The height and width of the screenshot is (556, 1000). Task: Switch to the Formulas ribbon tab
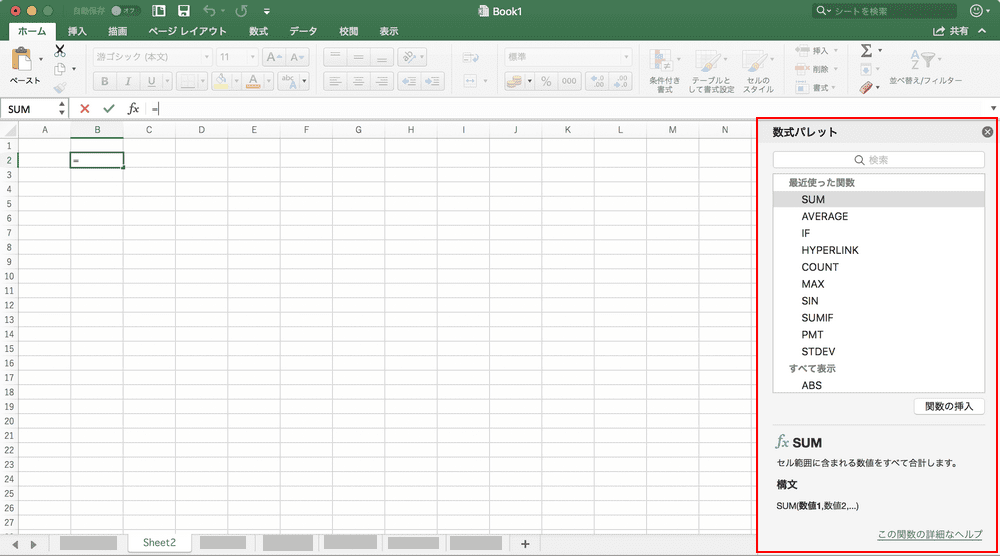click(258, 31)
